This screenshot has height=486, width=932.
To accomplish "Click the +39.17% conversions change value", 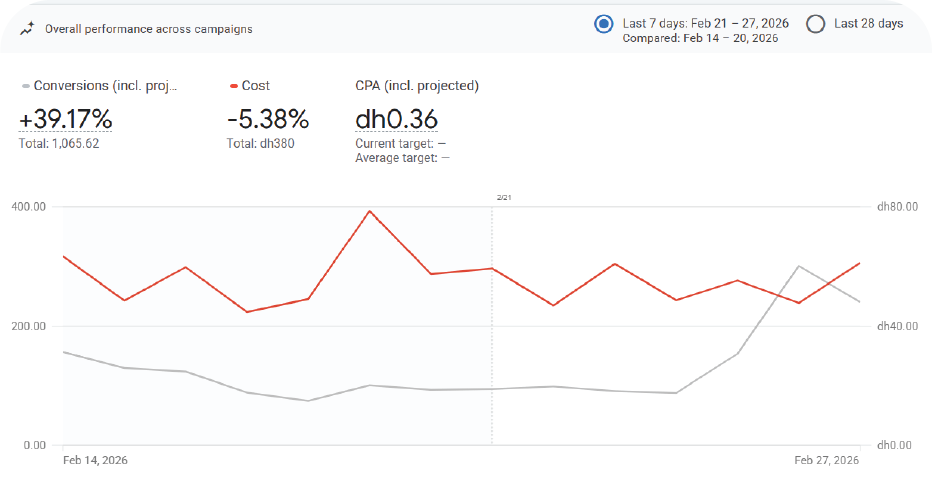I will (65, 120).
